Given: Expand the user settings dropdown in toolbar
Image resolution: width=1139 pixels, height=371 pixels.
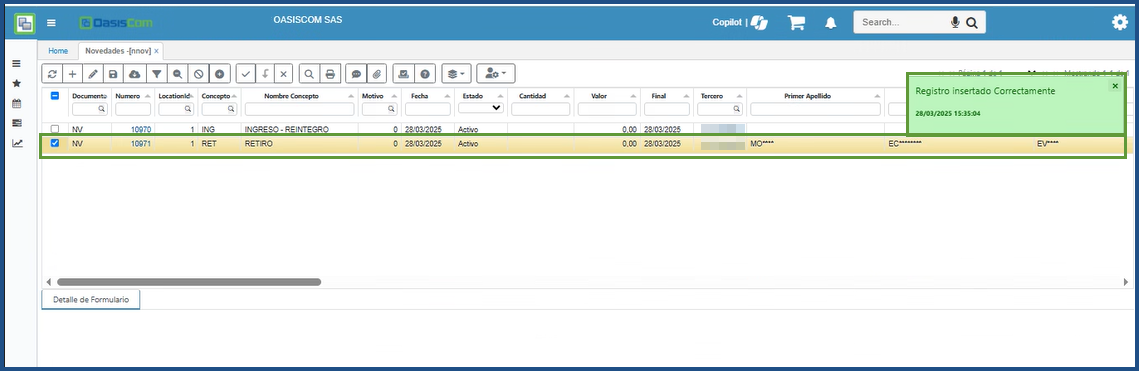Looking at the screenshot, I should coord(495,74).
